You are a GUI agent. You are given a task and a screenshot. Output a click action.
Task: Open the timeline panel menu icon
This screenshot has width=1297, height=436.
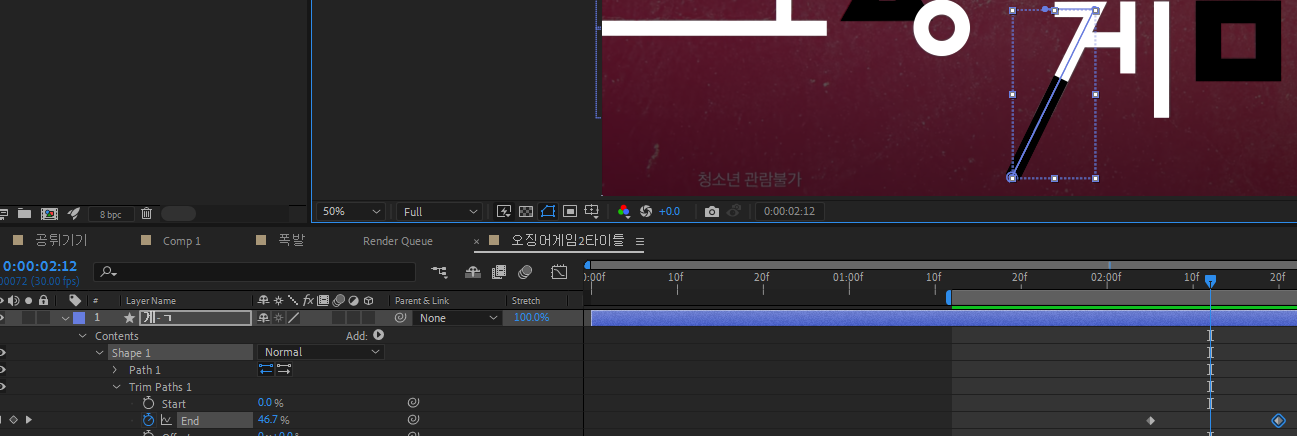click(x=640, y=241)
